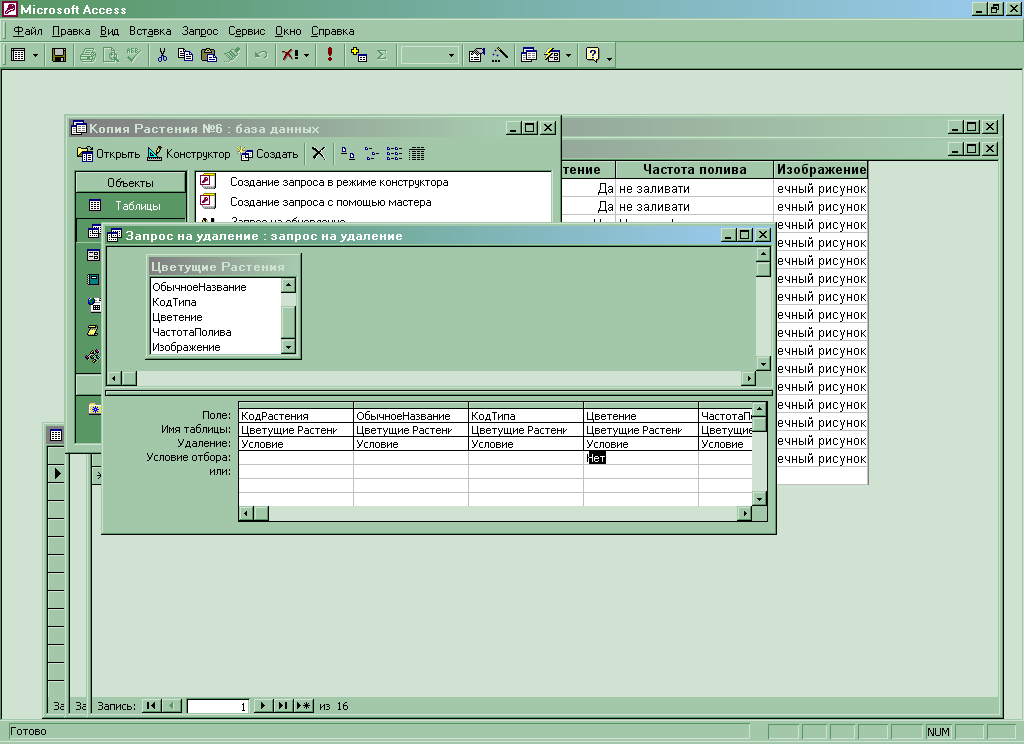Click Открыть button in database window
Image resolution: width=1024 pixels, height=744 pixels.
108,154
